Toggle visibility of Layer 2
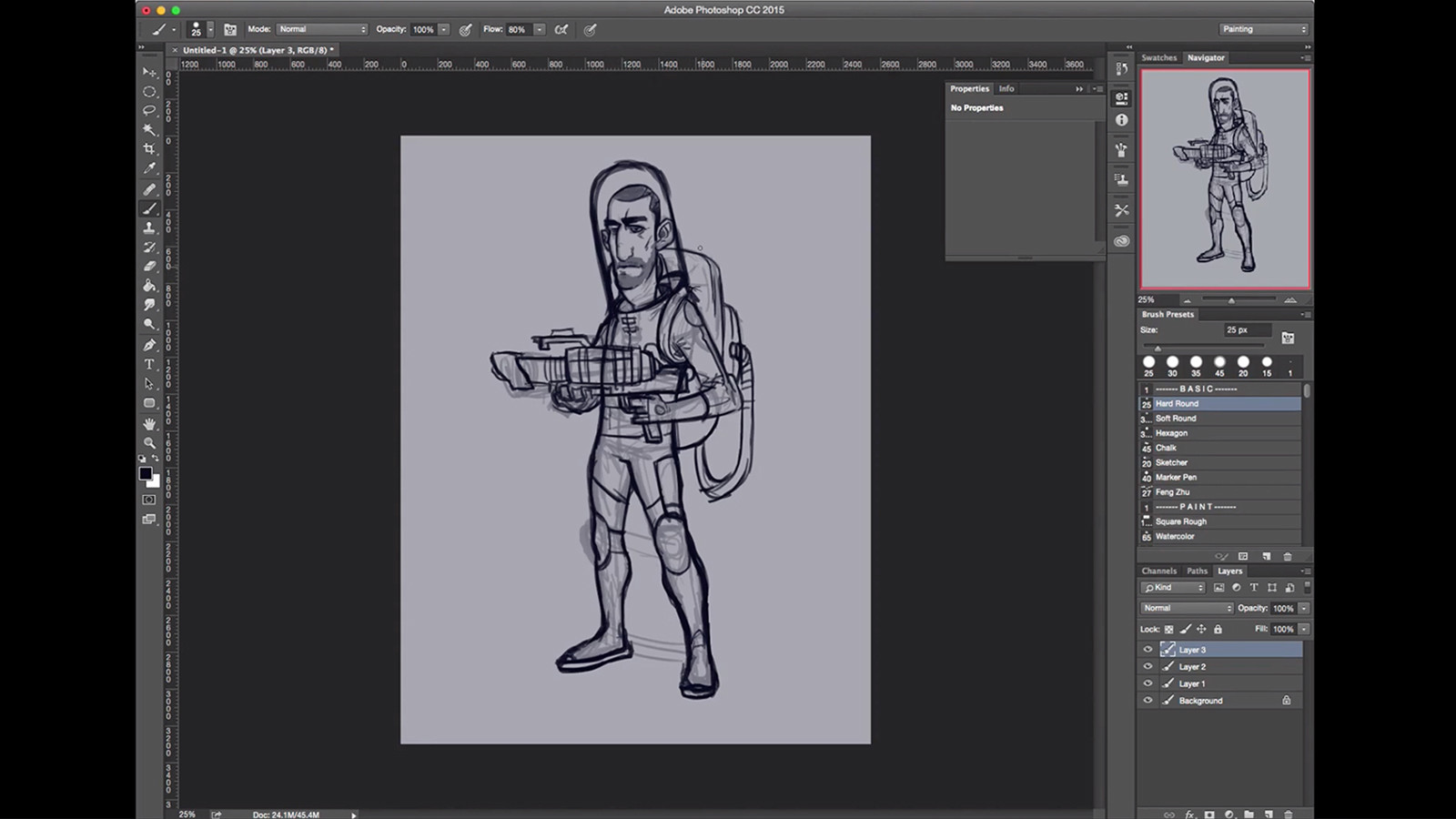 [1148, 666]
